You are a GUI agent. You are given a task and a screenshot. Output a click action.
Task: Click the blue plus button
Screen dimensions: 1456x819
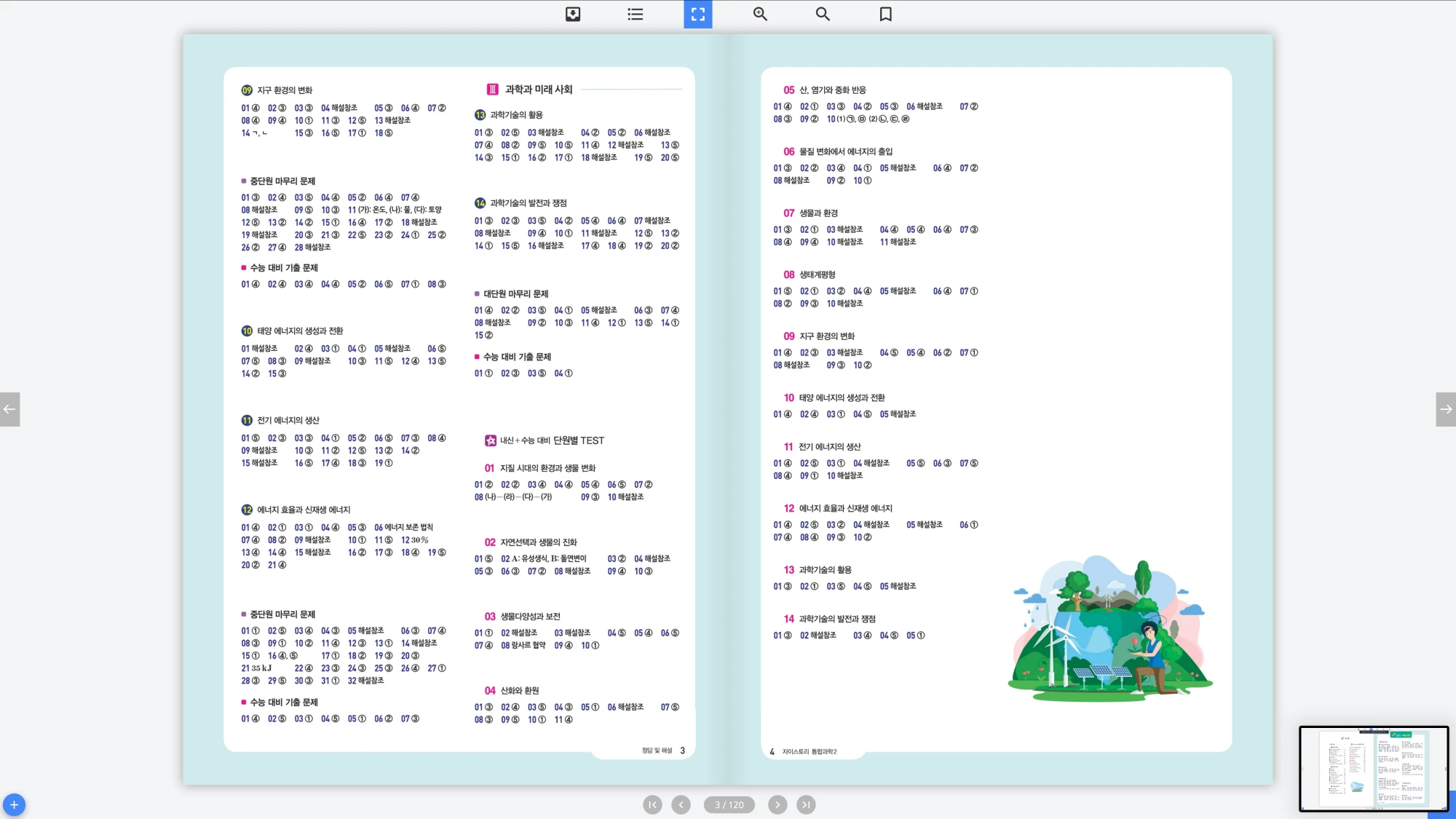14,804
